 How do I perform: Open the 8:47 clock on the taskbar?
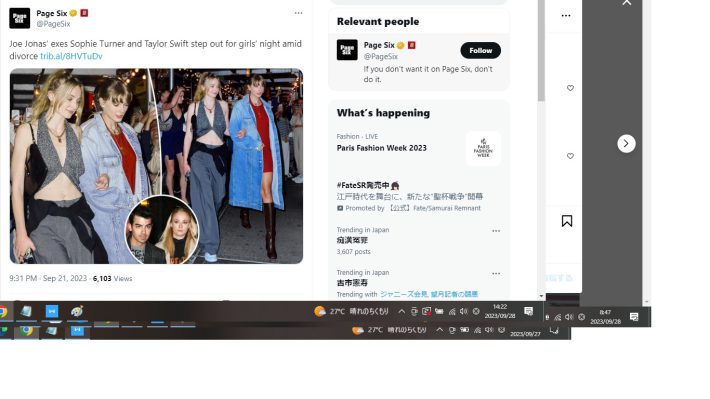coord(606,317)
